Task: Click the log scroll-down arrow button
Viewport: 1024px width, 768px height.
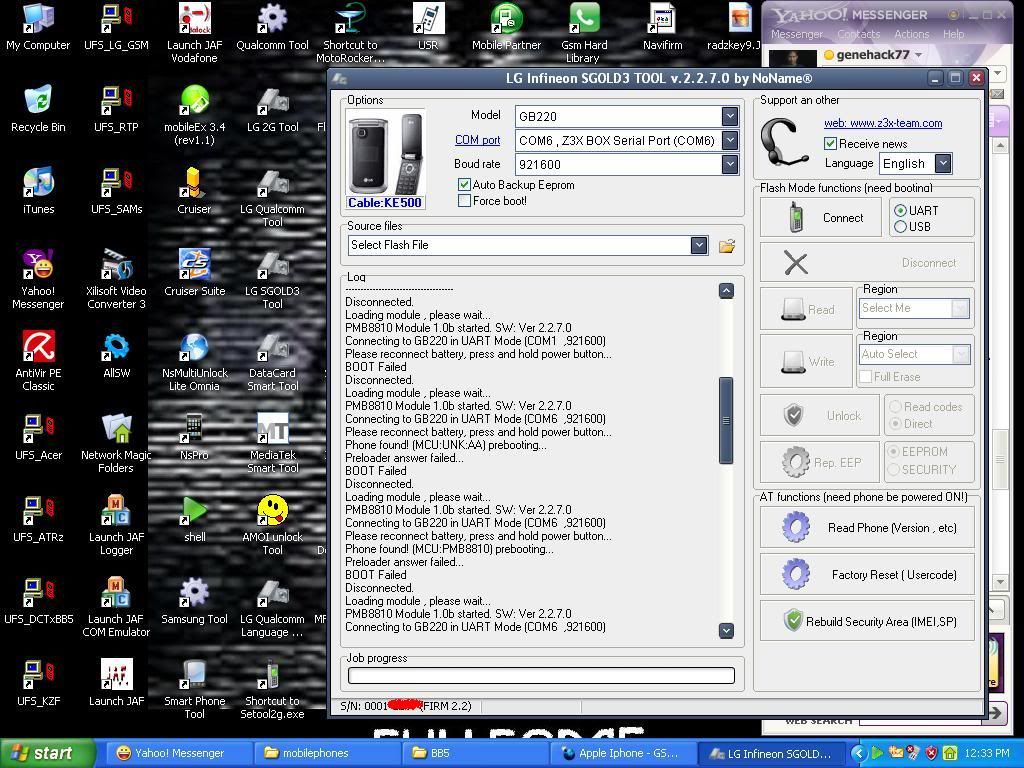Action: click(x=726, y=630)
